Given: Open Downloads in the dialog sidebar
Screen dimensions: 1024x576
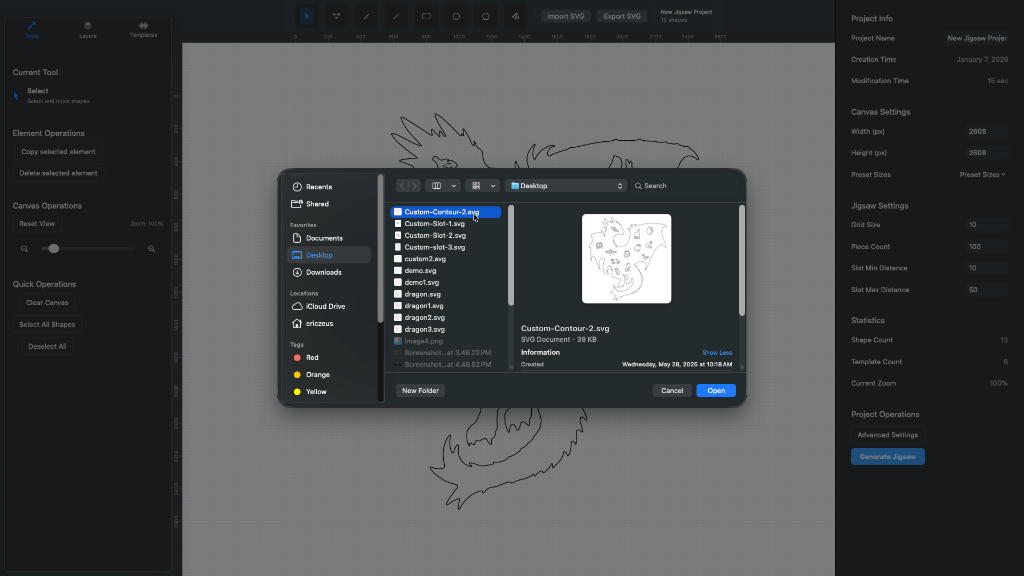Looking at the screenshot, I should coord(323,272).
